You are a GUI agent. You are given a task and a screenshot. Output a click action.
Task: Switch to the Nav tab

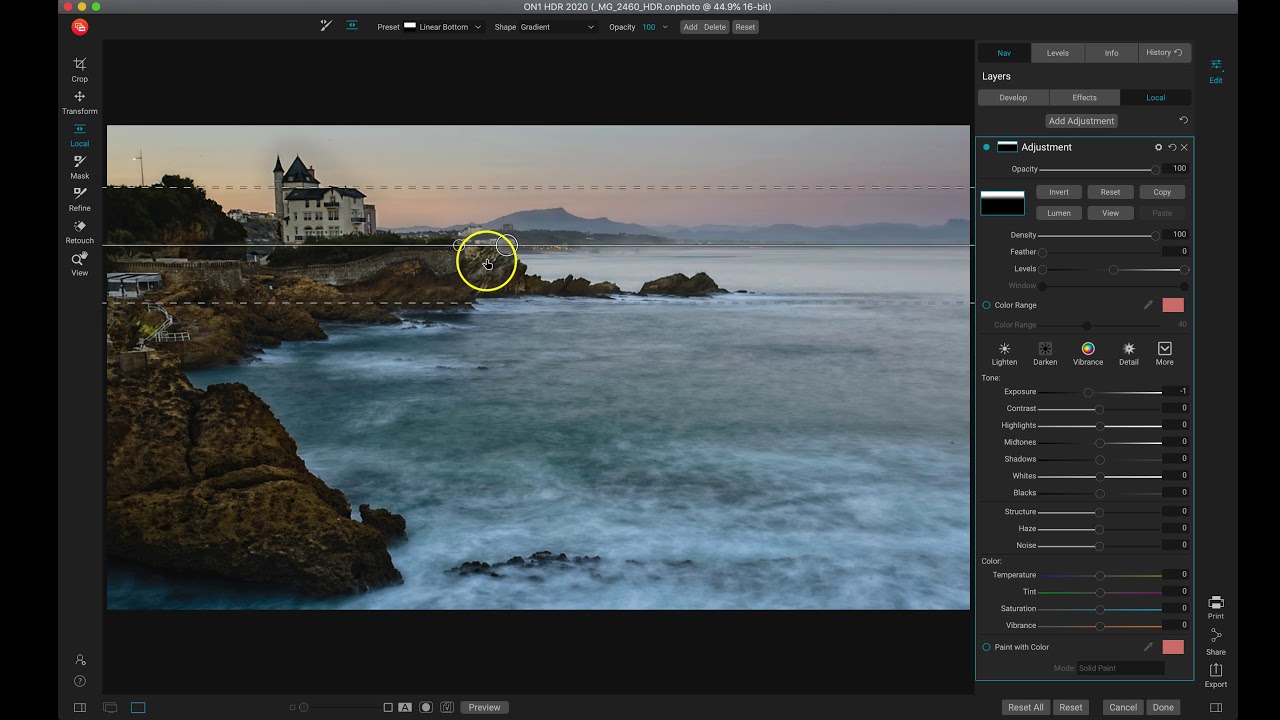(1004, 53)
